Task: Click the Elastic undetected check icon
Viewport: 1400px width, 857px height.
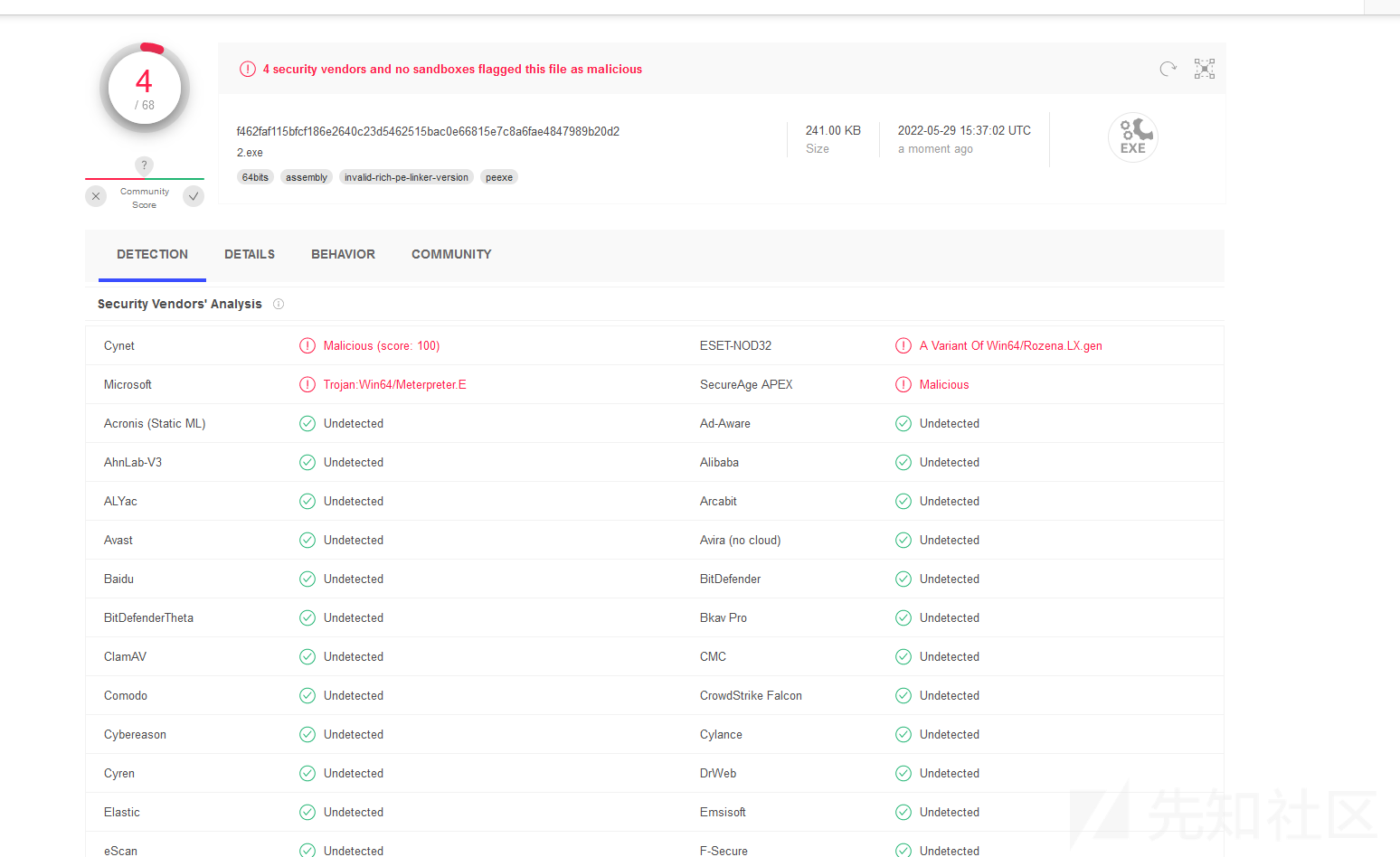Action: point(307,812)
